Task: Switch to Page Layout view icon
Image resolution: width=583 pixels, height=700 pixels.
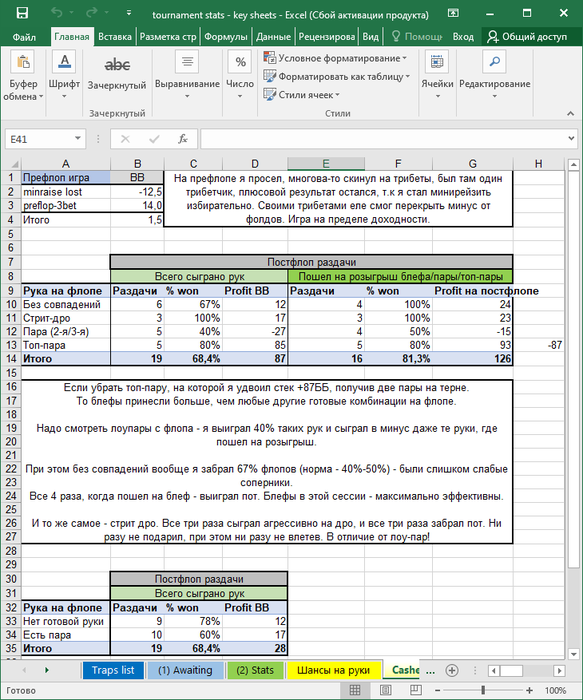Action: point(386,690)
